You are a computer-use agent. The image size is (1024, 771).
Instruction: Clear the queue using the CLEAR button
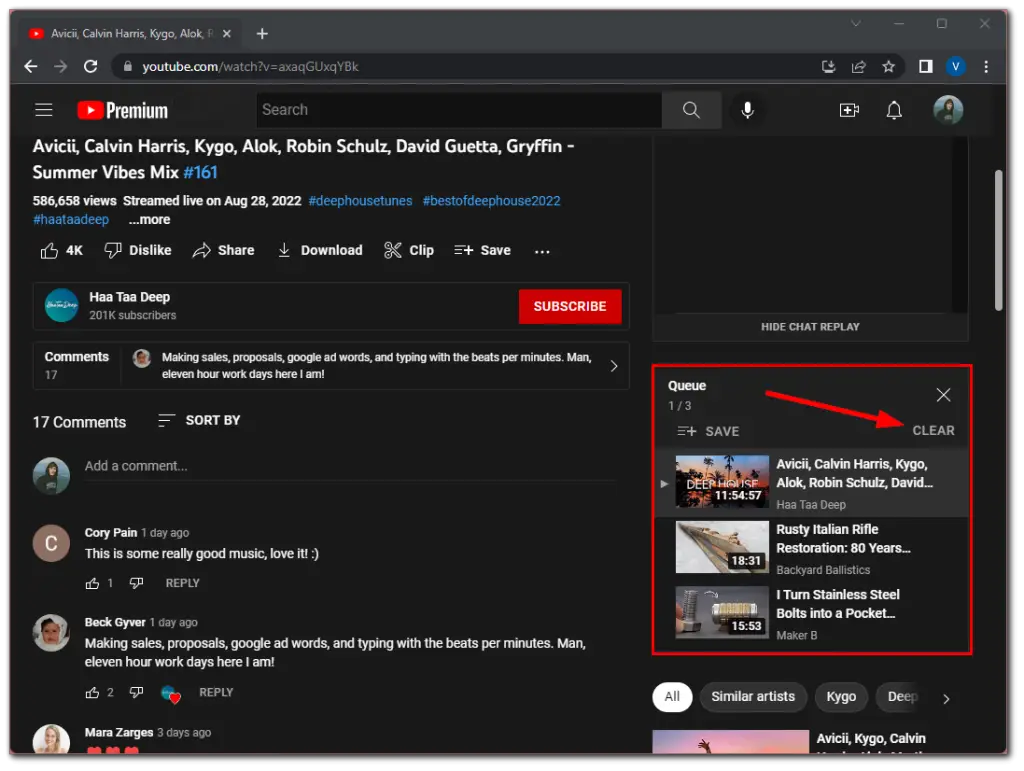(933, 431)
